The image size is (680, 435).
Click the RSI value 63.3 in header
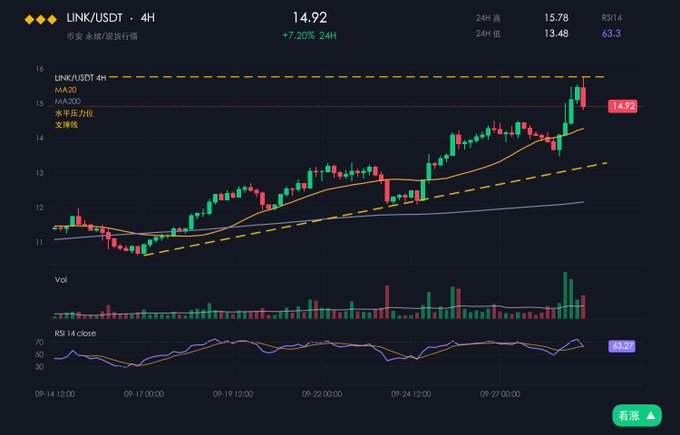611,33
